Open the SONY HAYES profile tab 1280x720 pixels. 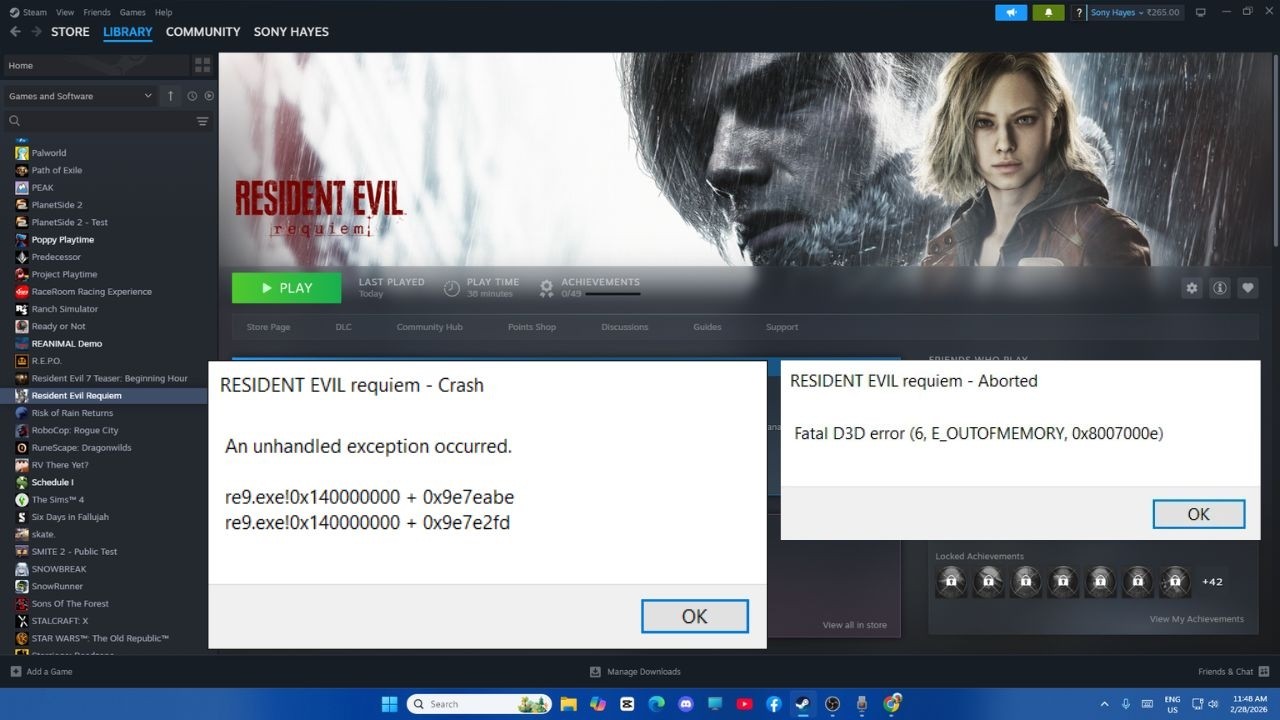[x=291, y=32]
